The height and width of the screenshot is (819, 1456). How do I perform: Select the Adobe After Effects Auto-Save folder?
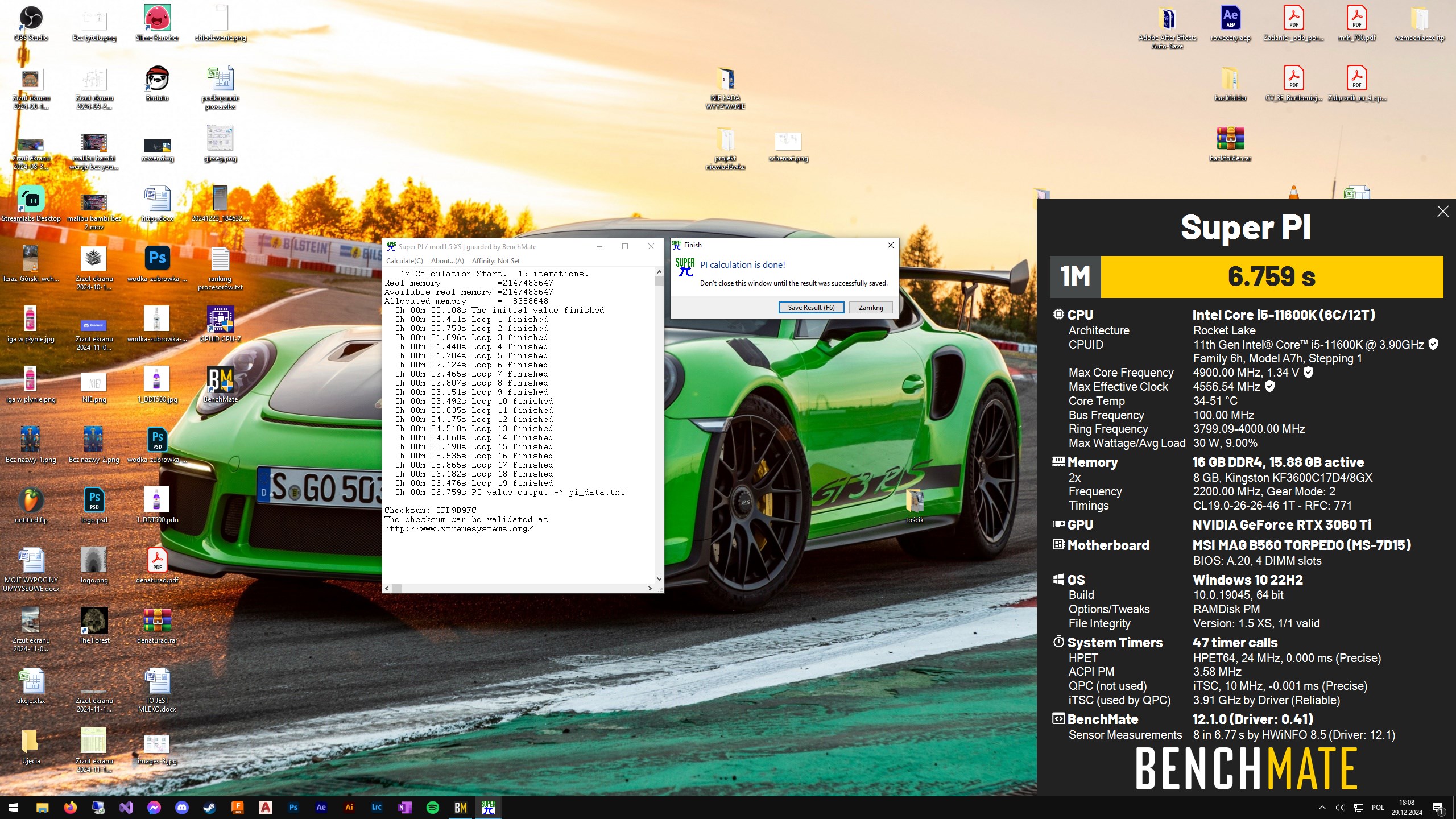coord(1167,27)
